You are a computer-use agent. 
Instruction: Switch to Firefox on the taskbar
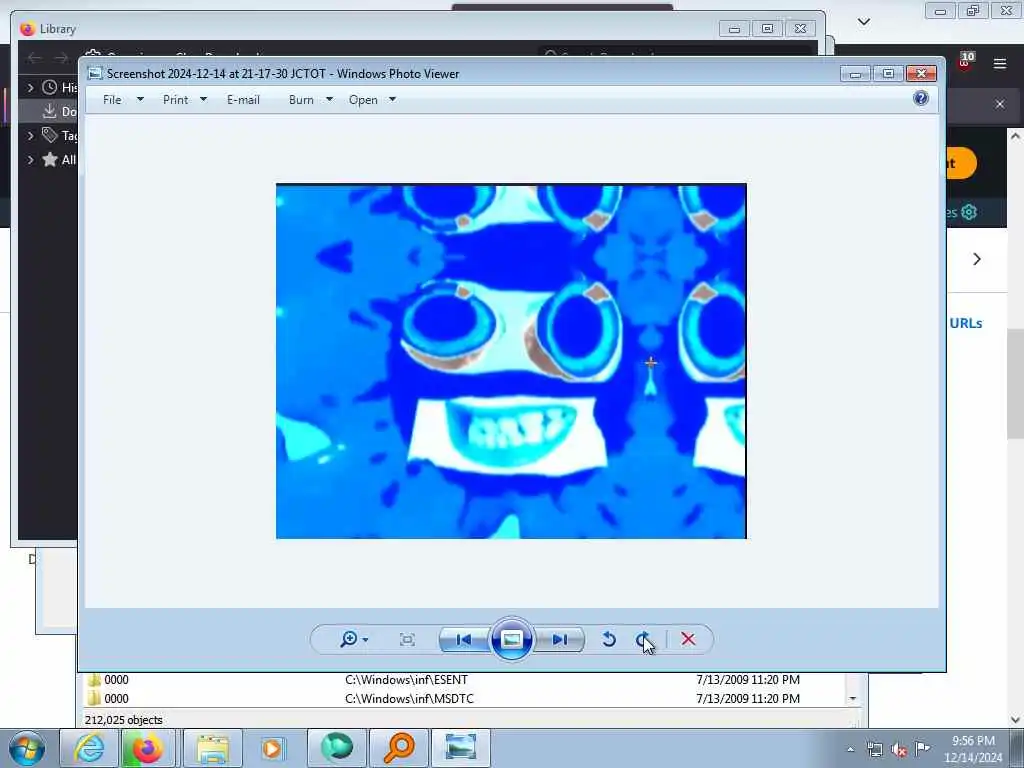pos(148,748)
